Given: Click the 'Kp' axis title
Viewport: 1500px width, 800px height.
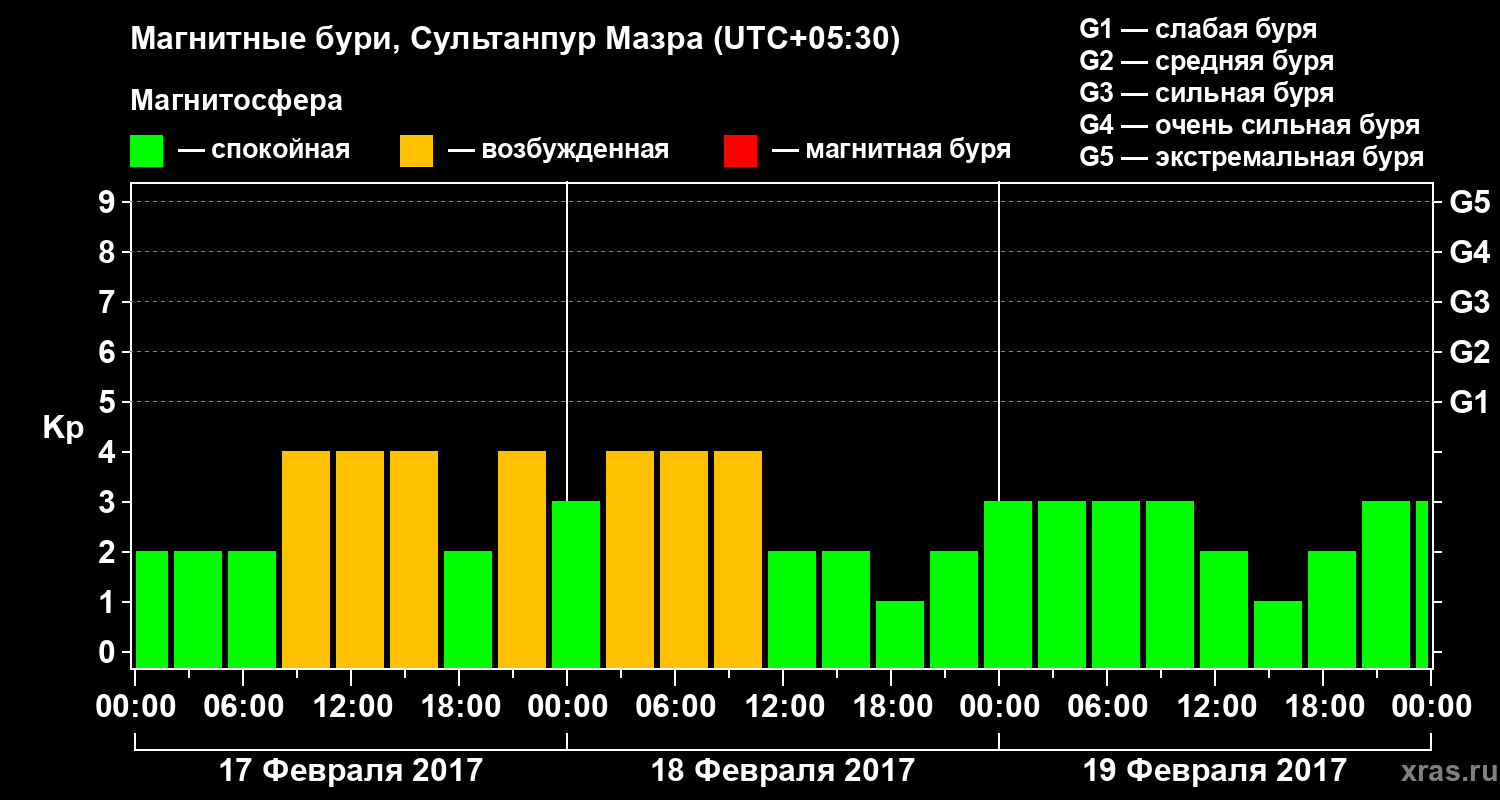Looking at the screenshot, I should click(x=63, y=427).
